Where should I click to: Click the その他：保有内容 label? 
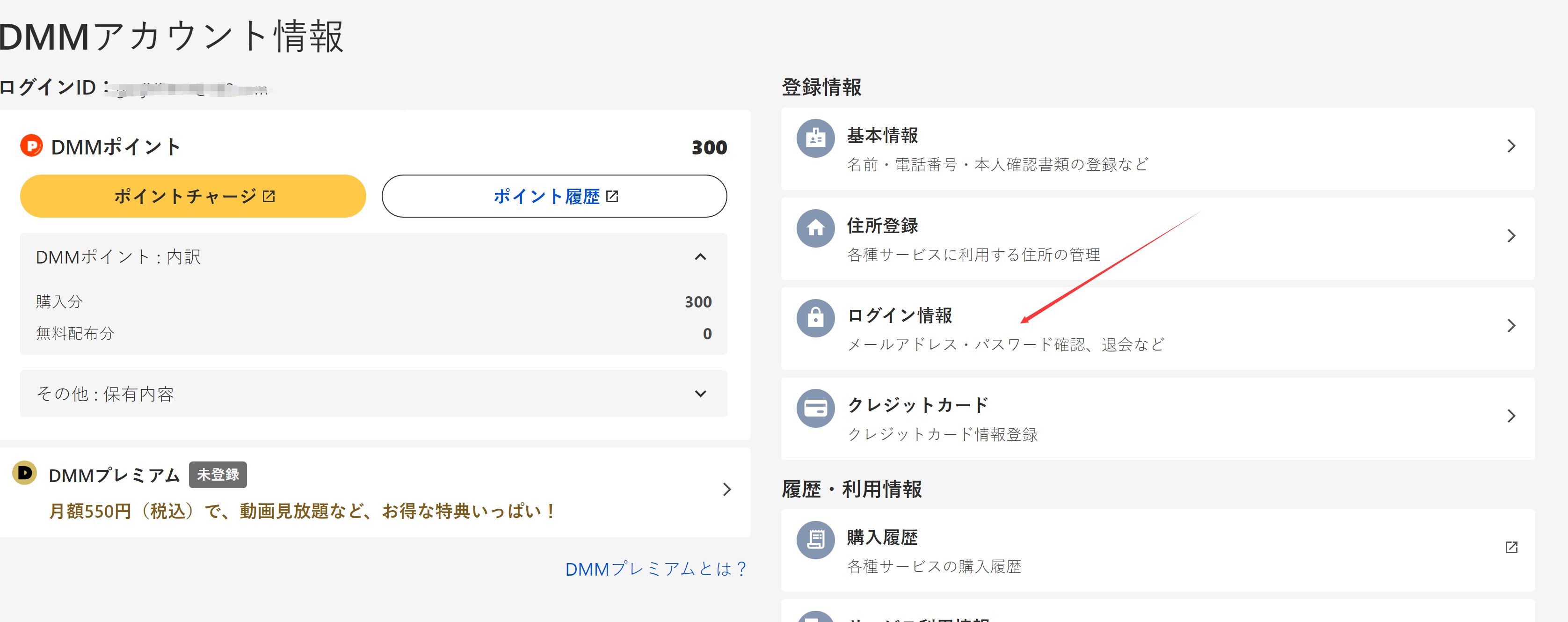(x=105, y=394)
